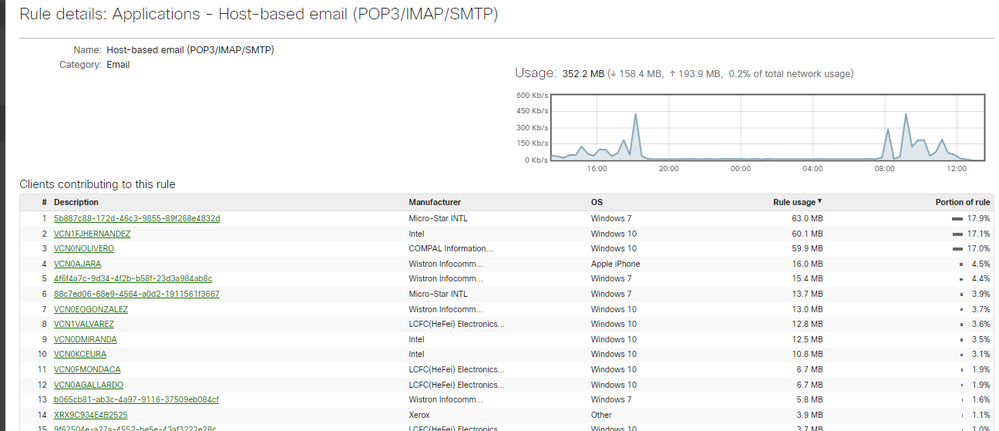Image resolution: width=999 pixels, height=431 pixels.
Task: Open client VCN0AJARA
Action: 78,264
